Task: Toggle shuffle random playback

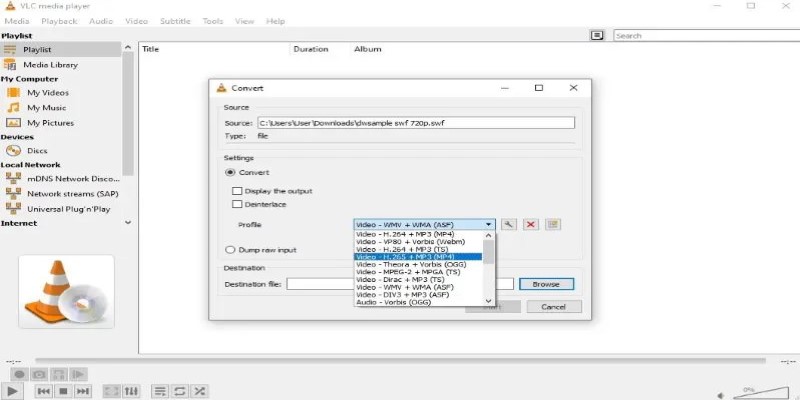Action: click(199, 391)
